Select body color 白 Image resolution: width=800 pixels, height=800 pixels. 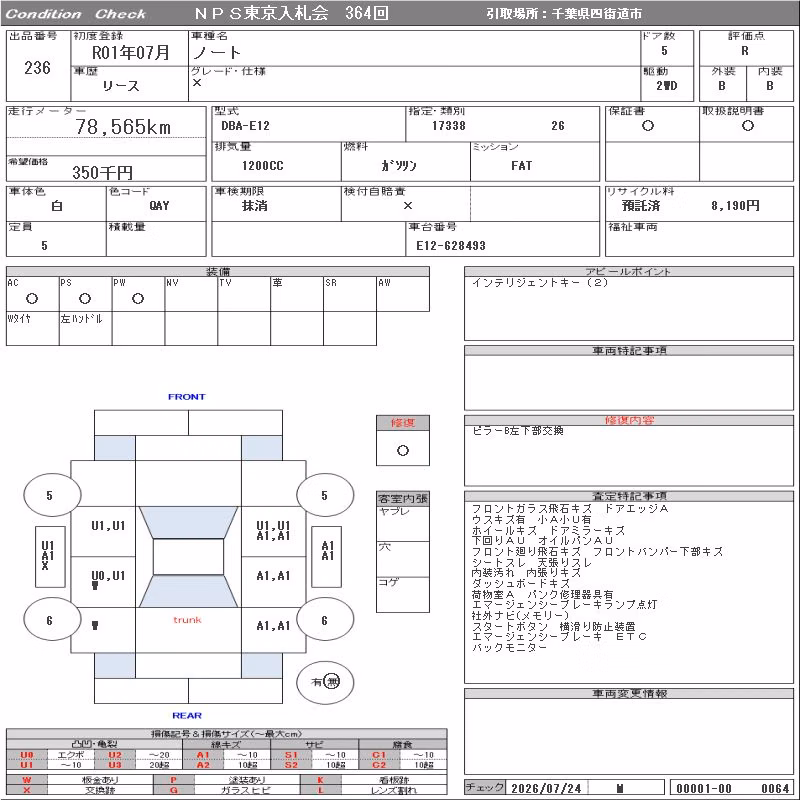pyautogui.click(x=57, y=206)
